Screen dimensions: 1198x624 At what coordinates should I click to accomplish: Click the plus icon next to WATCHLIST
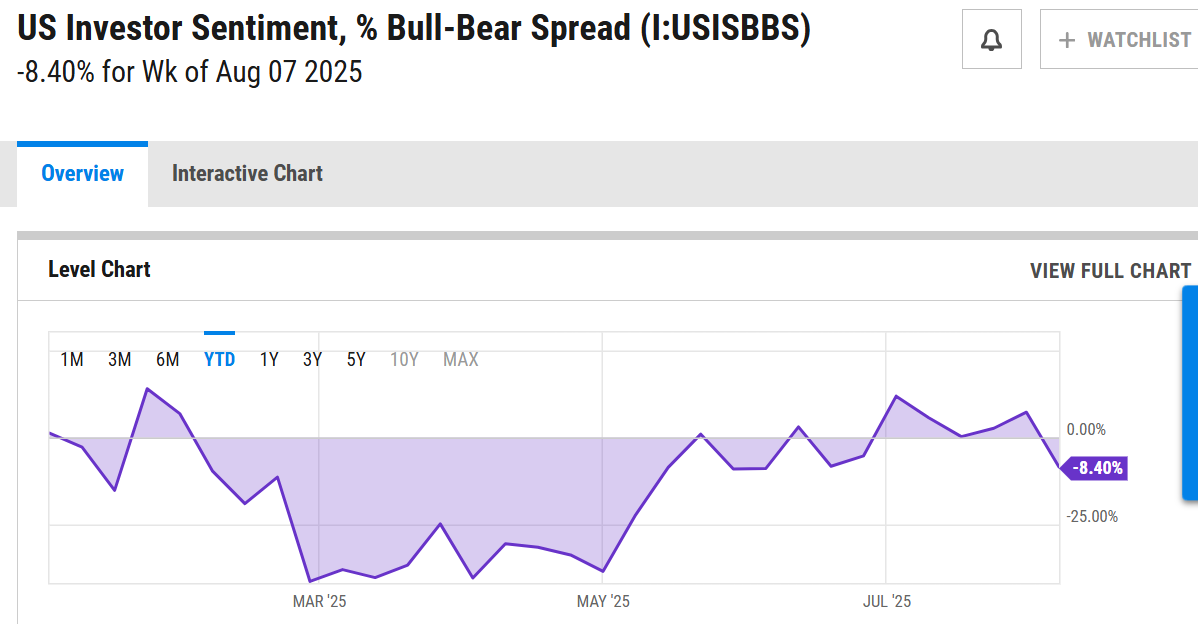click(1065, 38)
